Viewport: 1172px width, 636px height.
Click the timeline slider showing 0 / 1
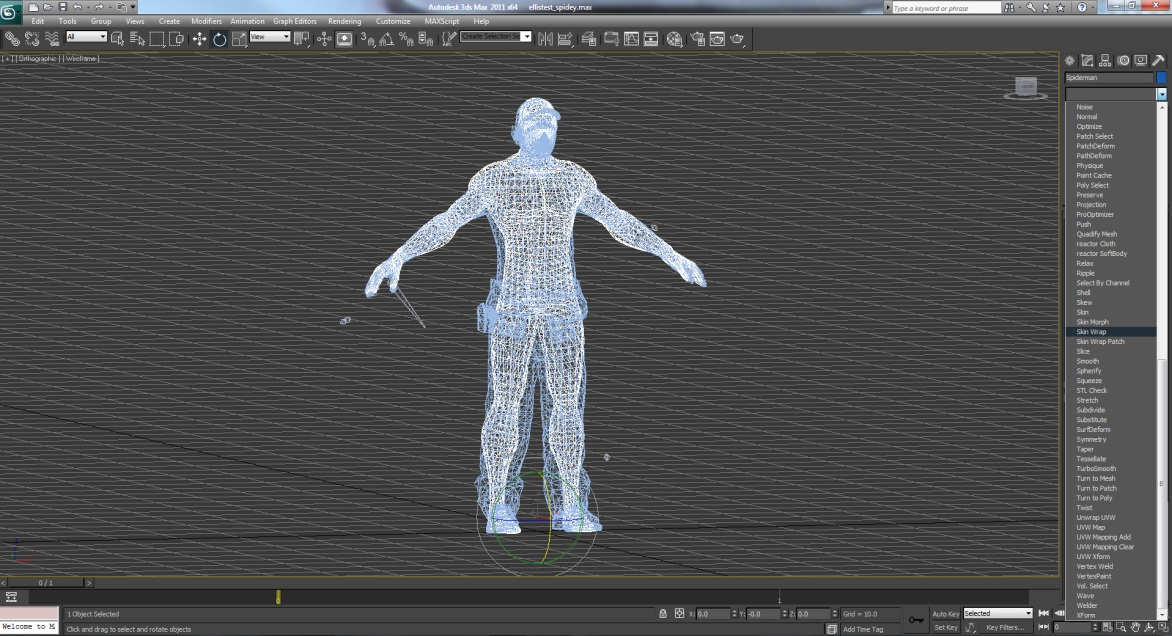[x=46, y=582]
